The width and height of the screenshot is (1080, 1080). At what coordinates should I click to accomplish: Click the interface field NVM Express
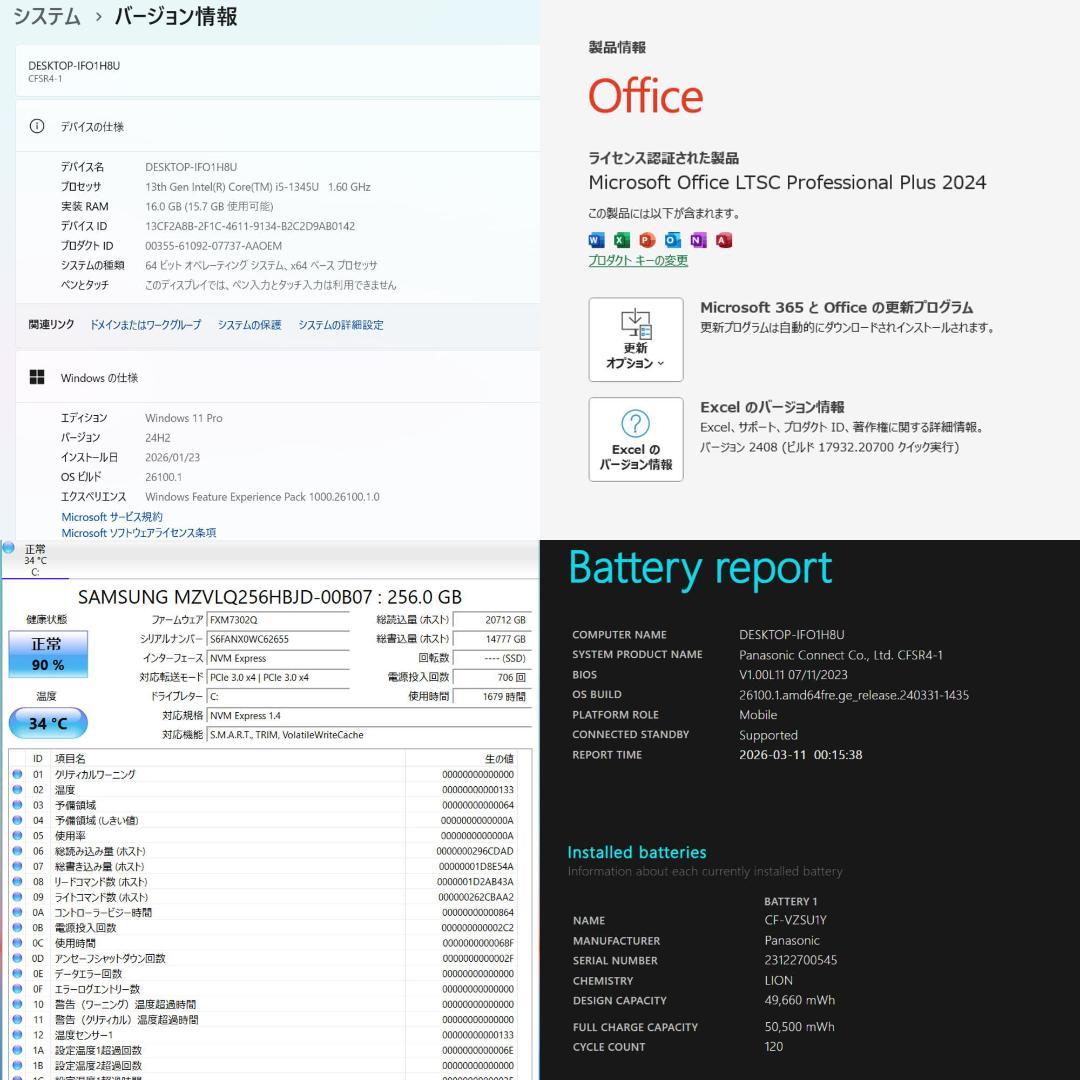[278, 658]
